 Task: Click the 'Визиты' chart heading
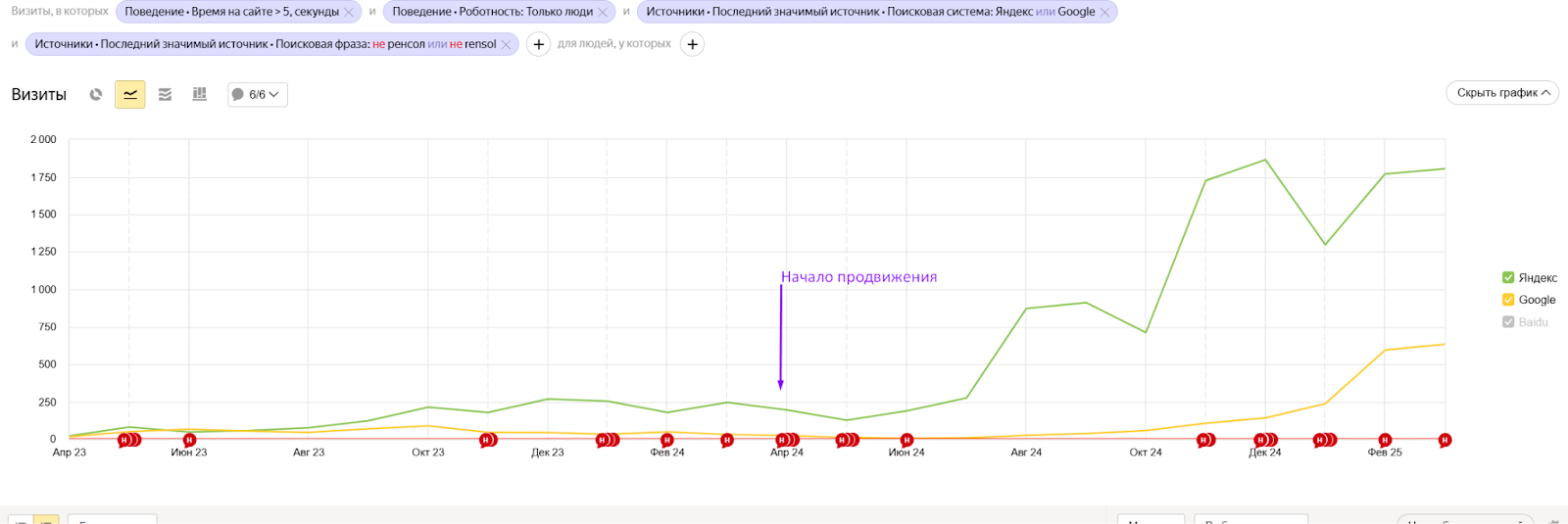point(39,95)
